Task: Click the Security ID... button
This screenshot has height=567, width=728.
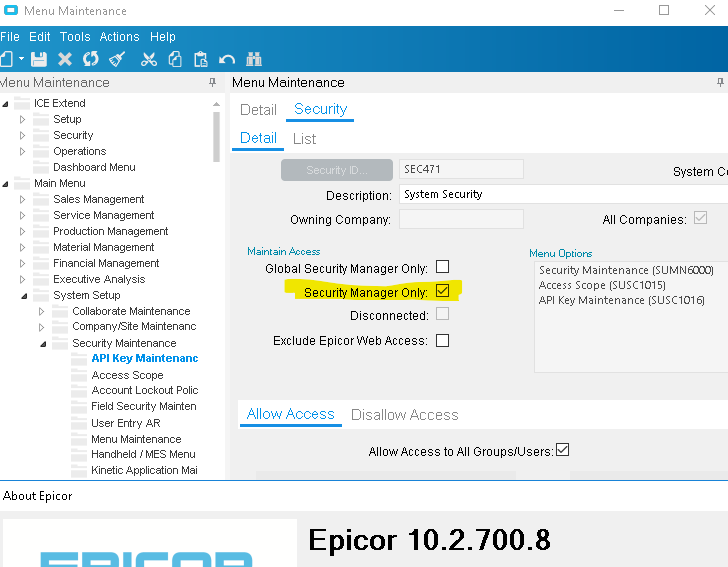Action: click(x=337, y=170)
